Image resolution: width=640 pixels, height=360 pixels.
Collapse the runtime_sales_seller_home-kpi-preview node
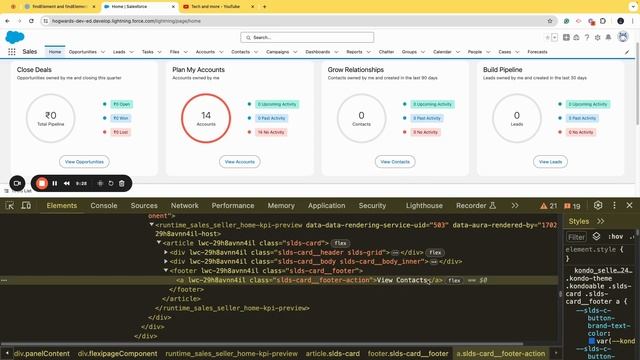[x=151, y=224]
